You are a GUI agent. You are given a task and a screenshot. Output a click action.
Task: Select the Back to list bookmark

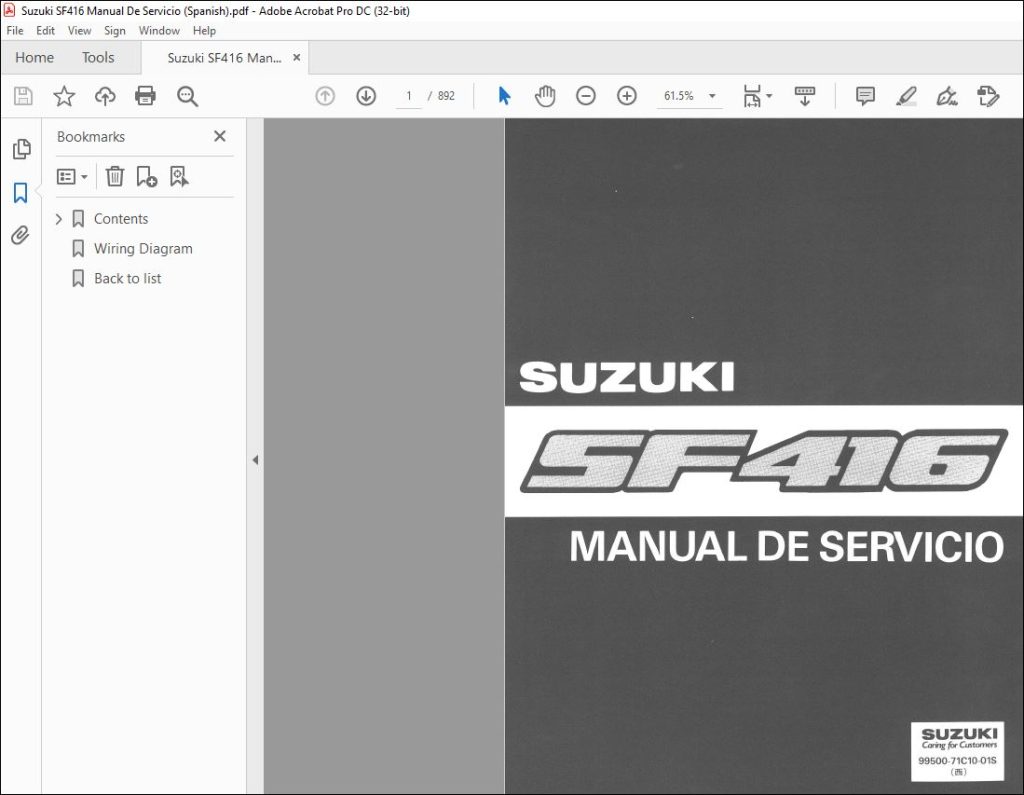tap(127, 279)
